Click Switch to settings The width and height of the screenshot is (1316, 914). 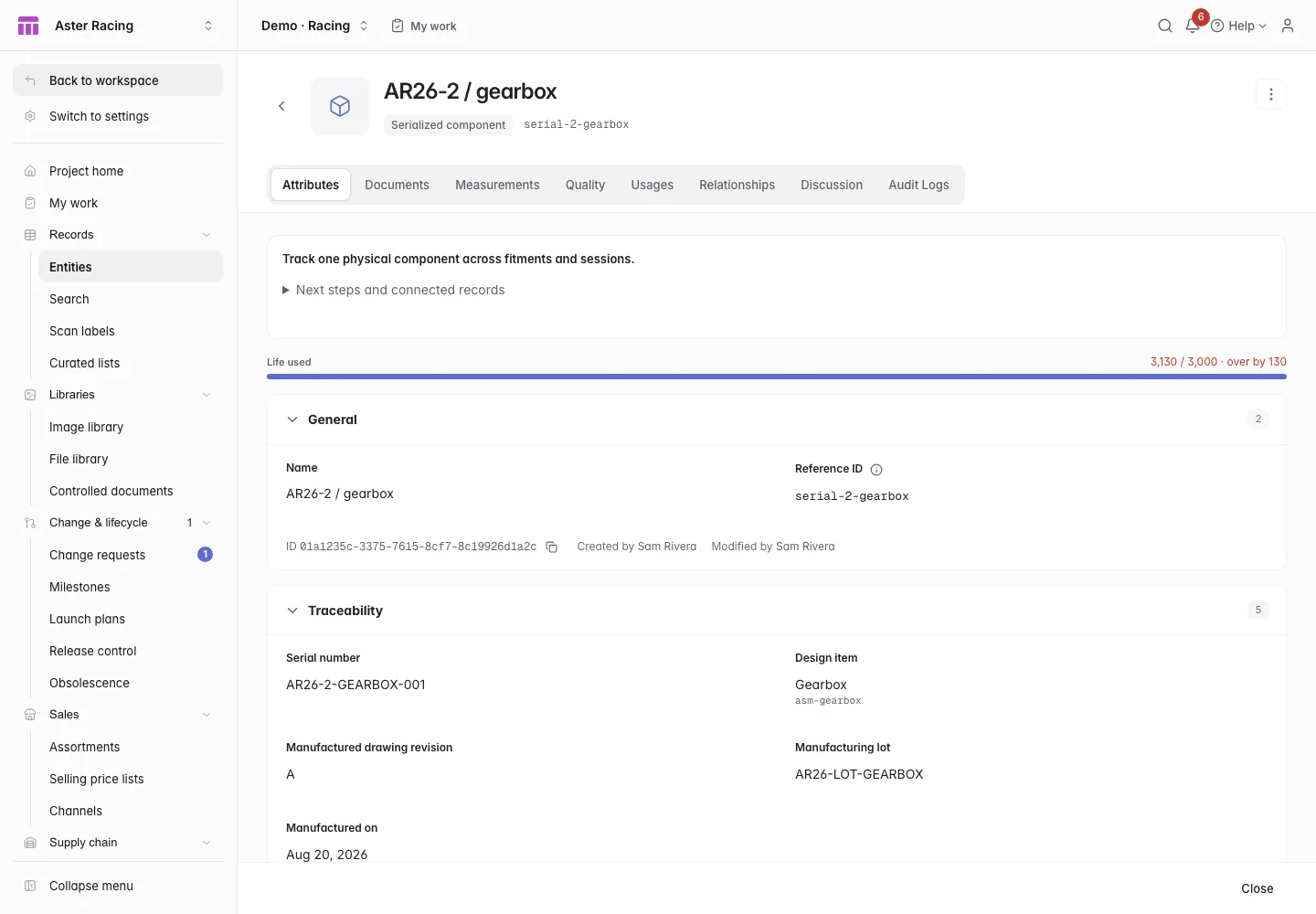[118, 116]
